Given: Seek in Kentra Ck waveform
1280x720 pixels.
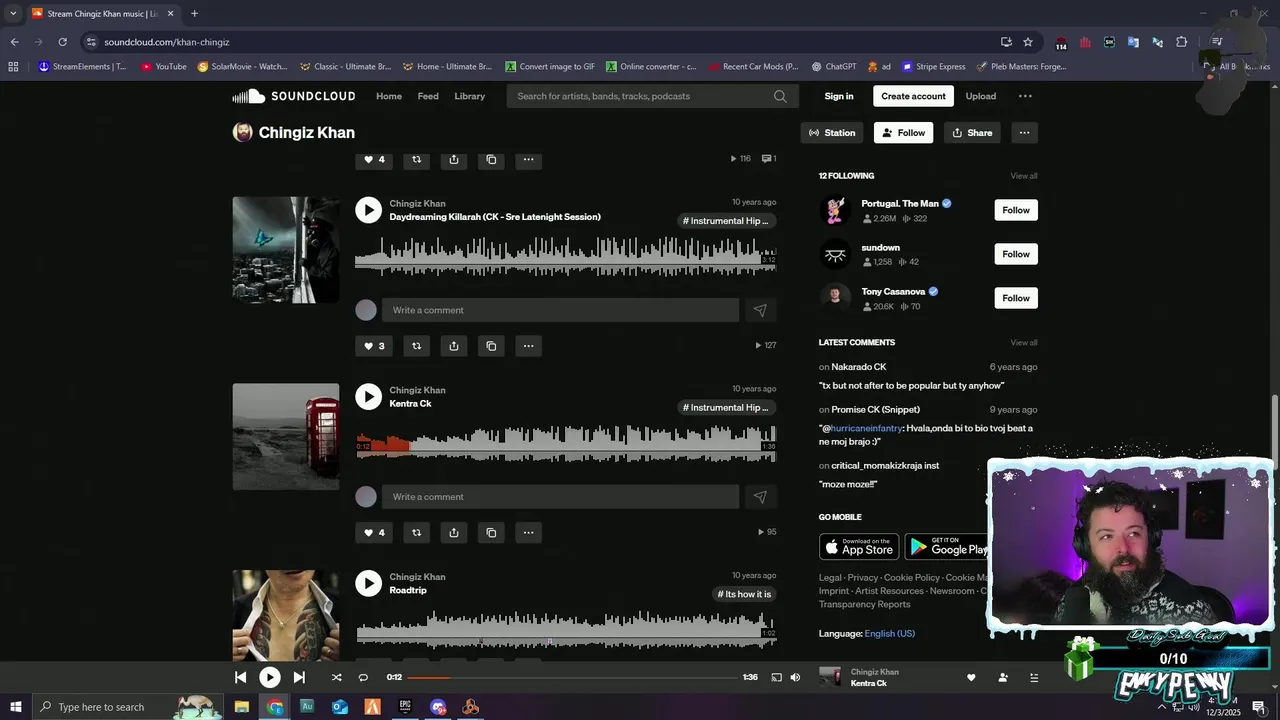Looking at the screenshot, I should (x=565, y=443).
